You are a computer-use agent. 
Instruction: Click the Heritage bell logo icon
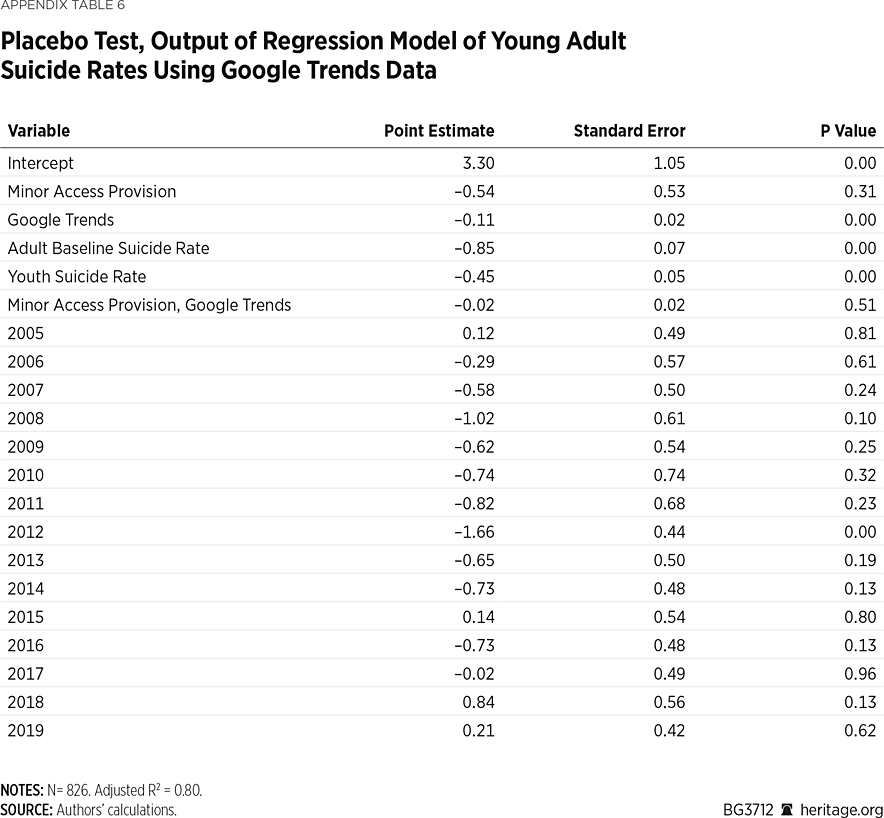coord(787,809)
